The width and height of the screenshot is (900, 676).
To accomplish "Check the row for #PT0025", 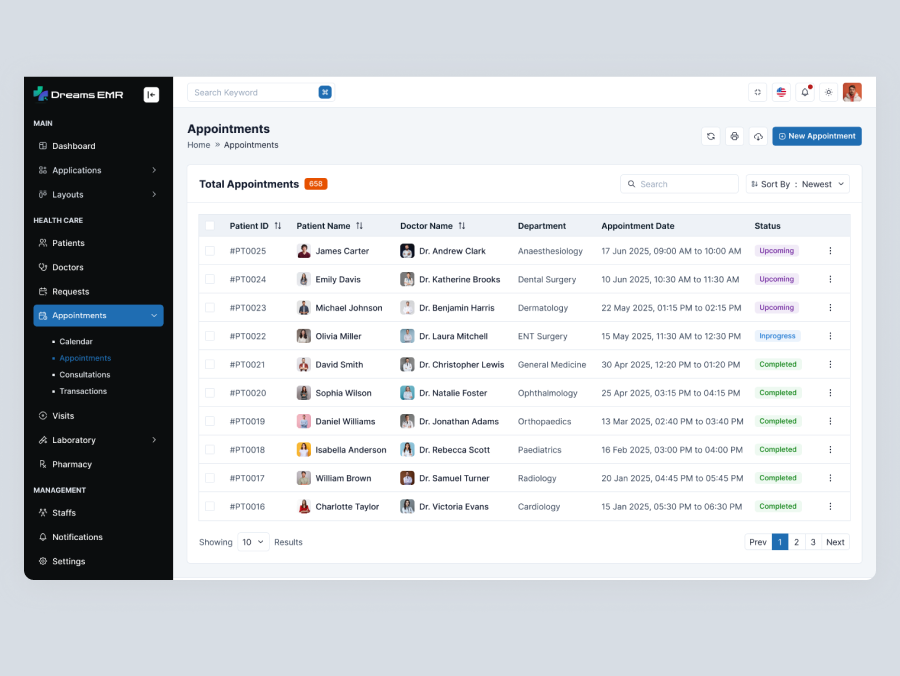I will pyautogui.click(x=210, y=251).
